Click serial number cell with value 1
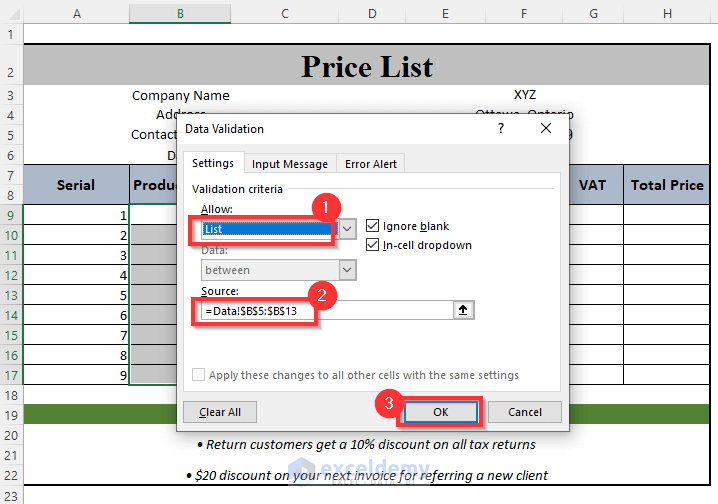The height and width of the screenshot is (504, 718). coord(76,215)
